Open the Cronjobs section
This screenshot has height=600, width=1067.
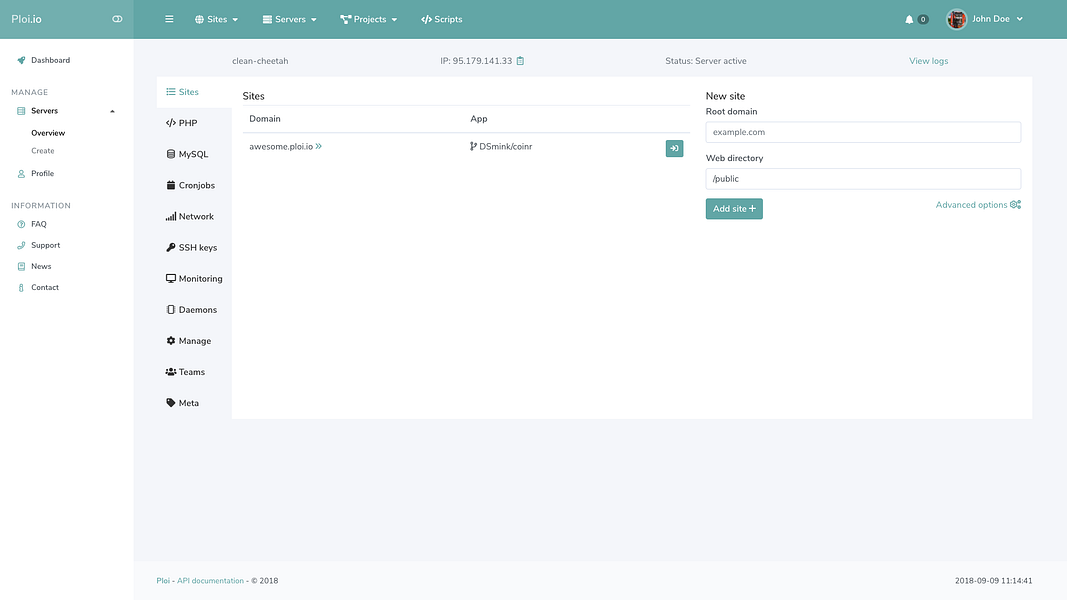coord(192,184)
